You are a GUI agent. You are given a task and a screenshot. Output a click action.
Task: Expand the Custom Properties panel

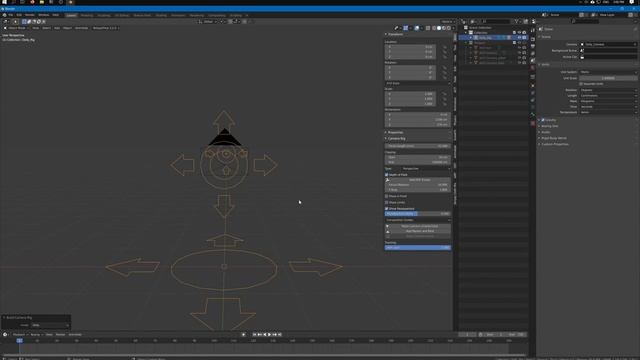pyautogui.click(x=539, y=144)
